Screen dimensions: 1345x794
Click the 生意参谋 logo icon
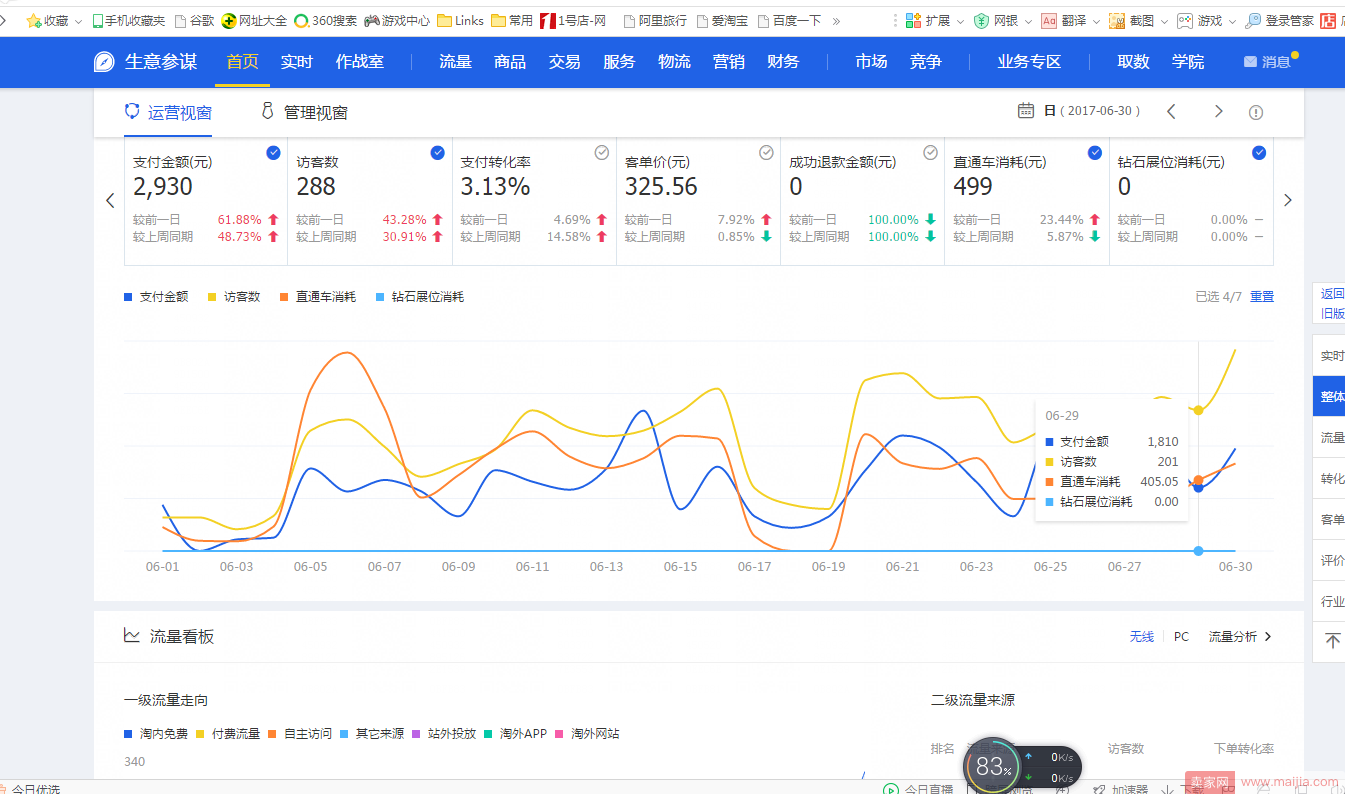click(104, 62)
